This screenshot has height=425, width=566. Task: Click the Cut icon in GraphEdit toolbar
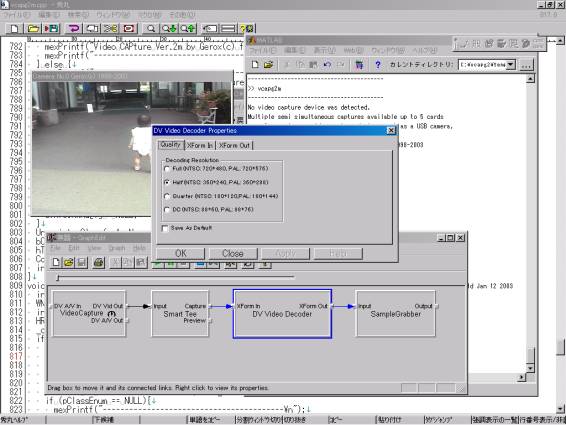[115, 262]
